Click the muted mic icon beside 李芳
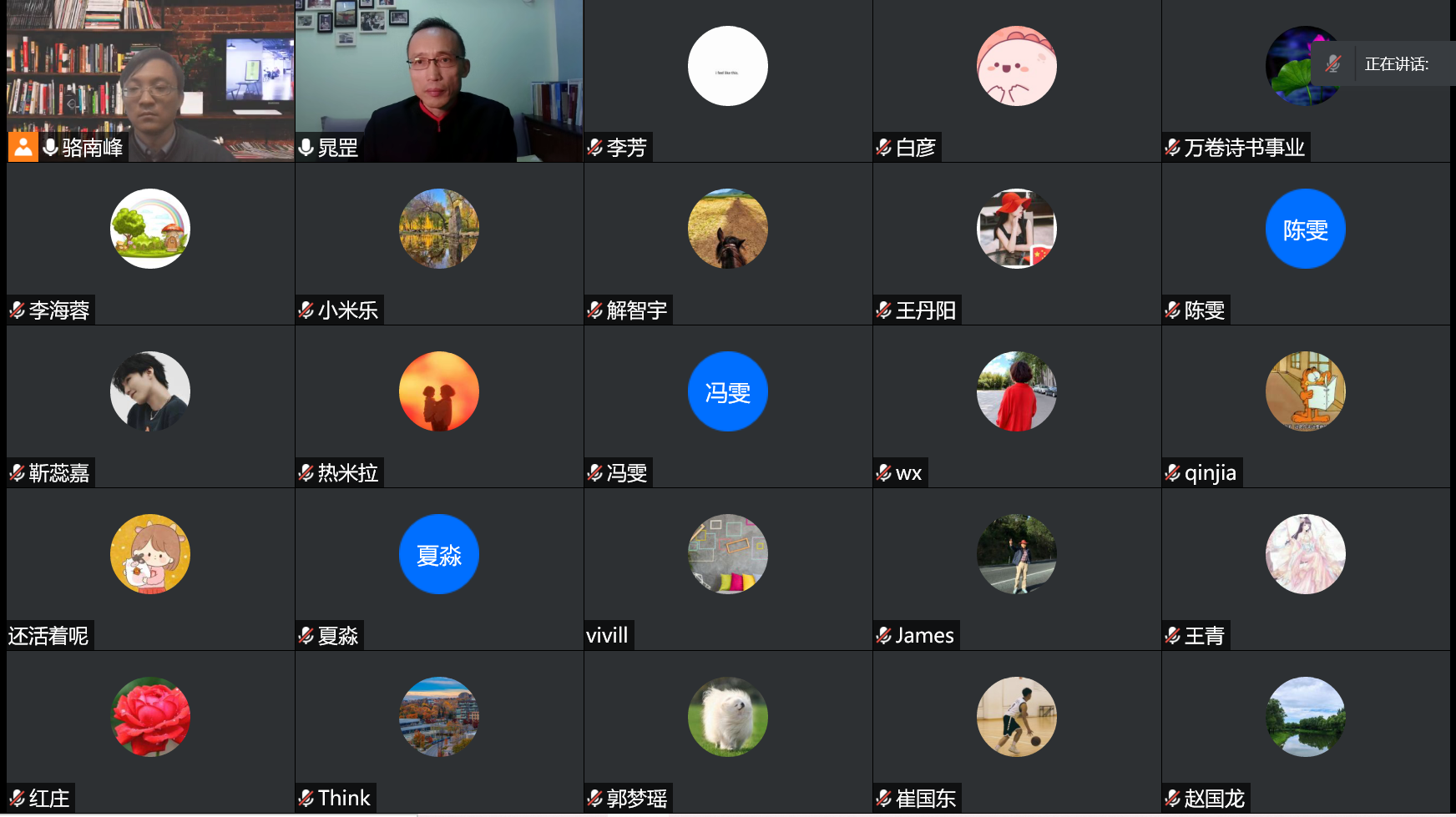 (595, 148)
